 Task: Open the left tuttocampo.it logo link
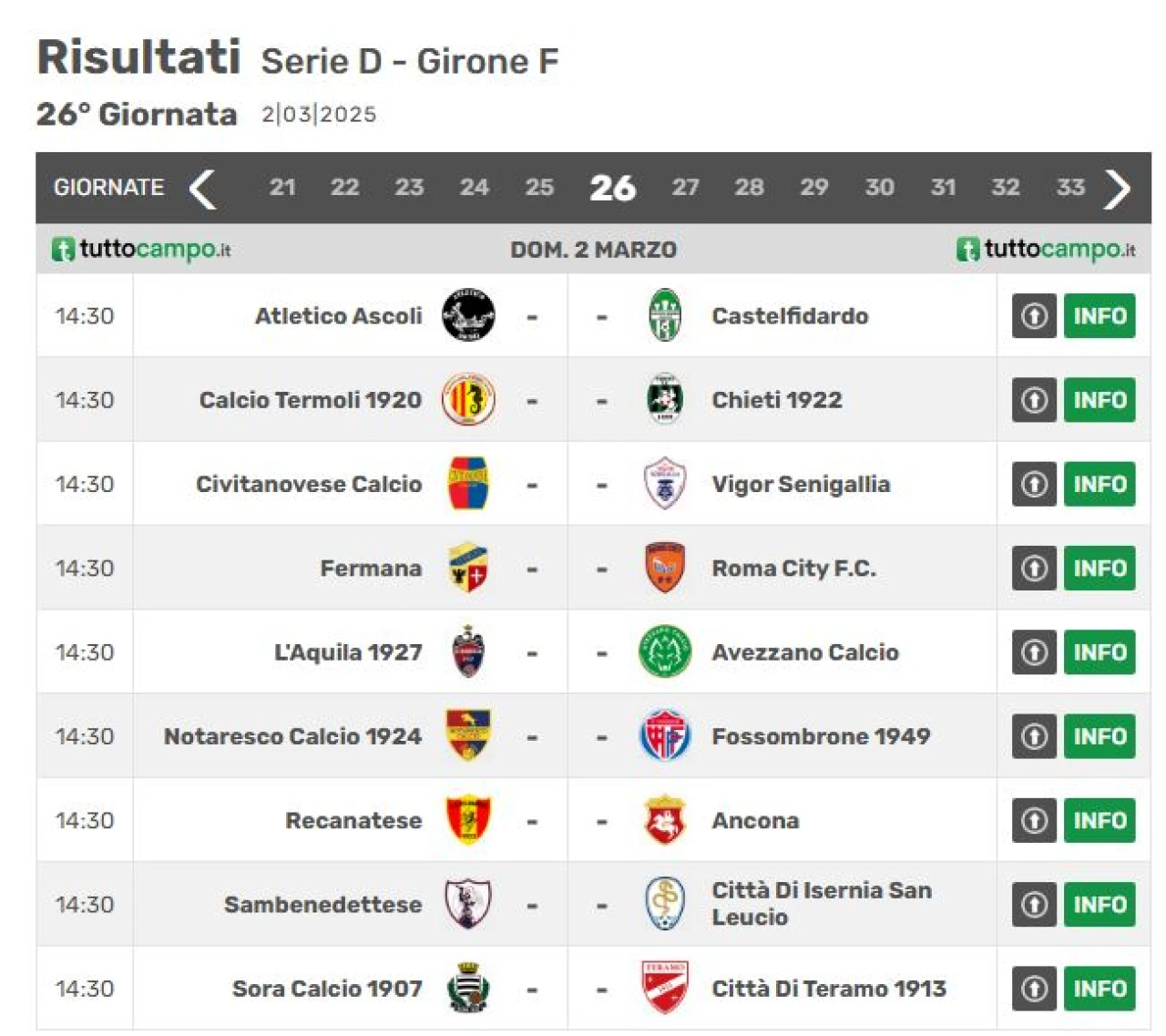[x=141, y=249]
